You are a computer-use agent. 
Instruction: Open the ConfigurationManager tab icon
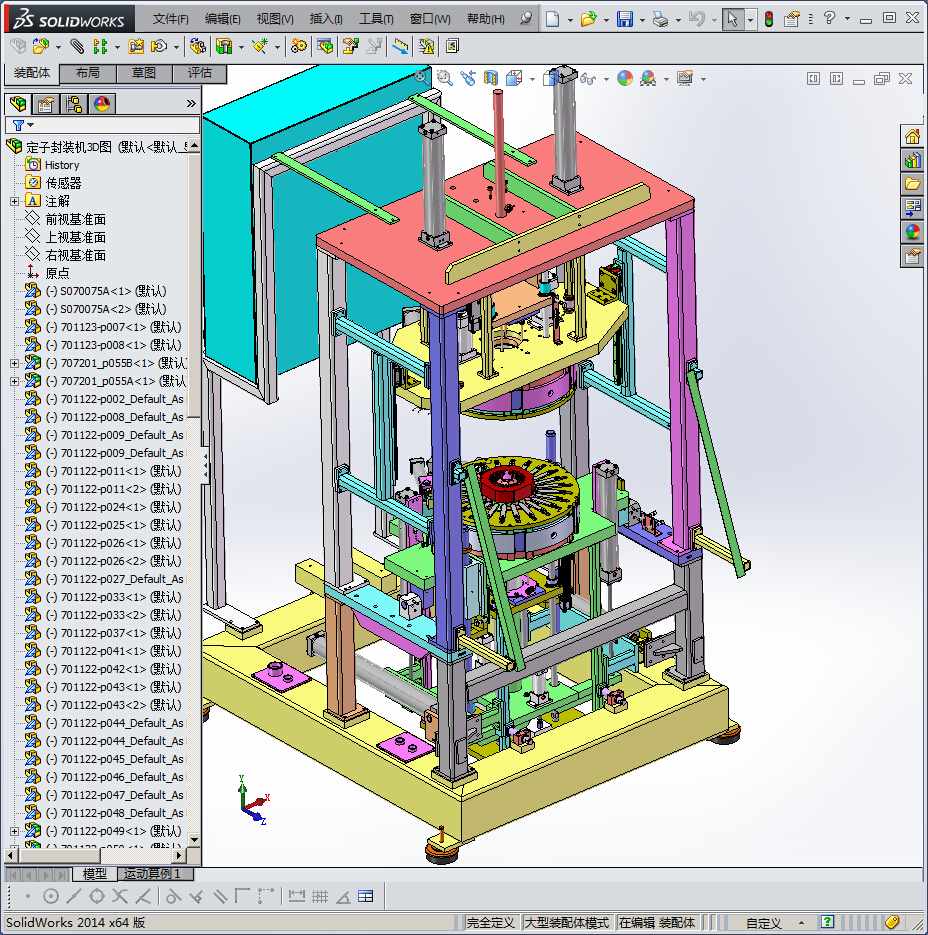point(74,104)
